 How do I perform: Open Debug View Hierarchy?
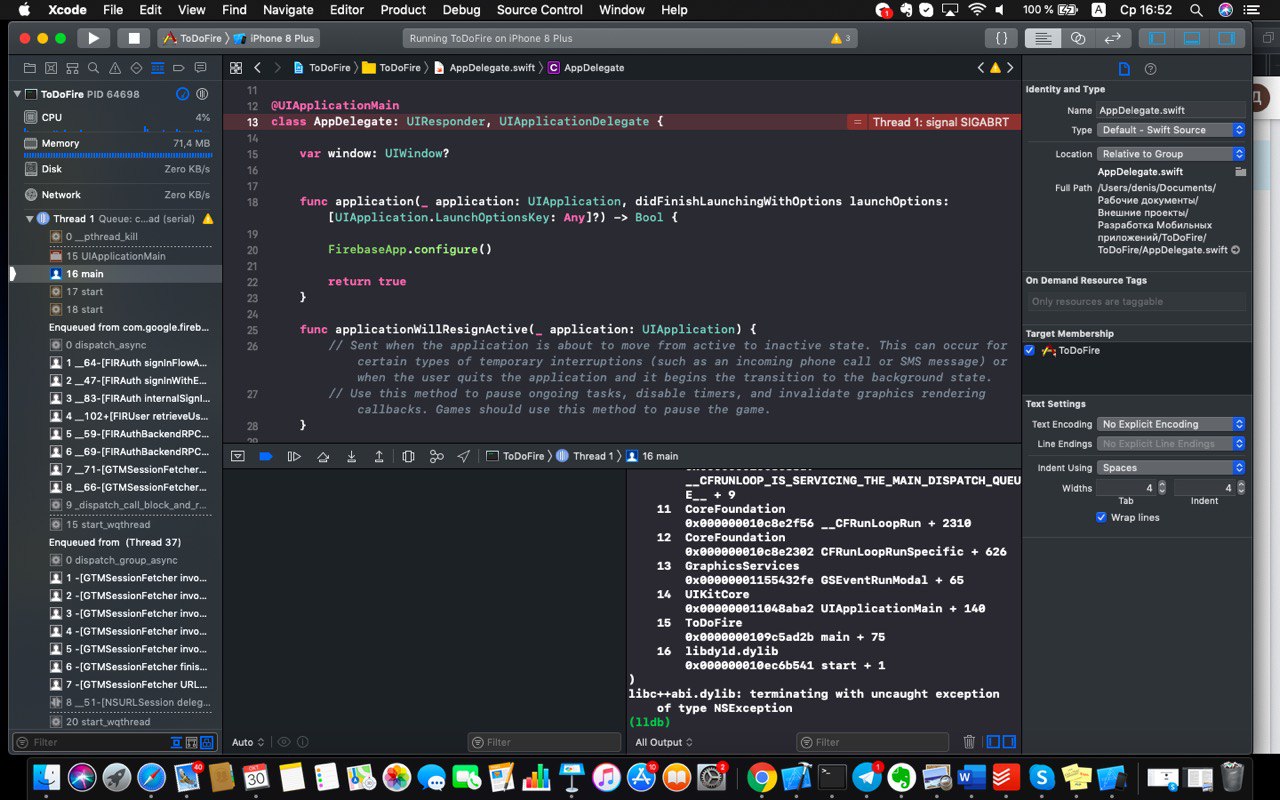408,456
